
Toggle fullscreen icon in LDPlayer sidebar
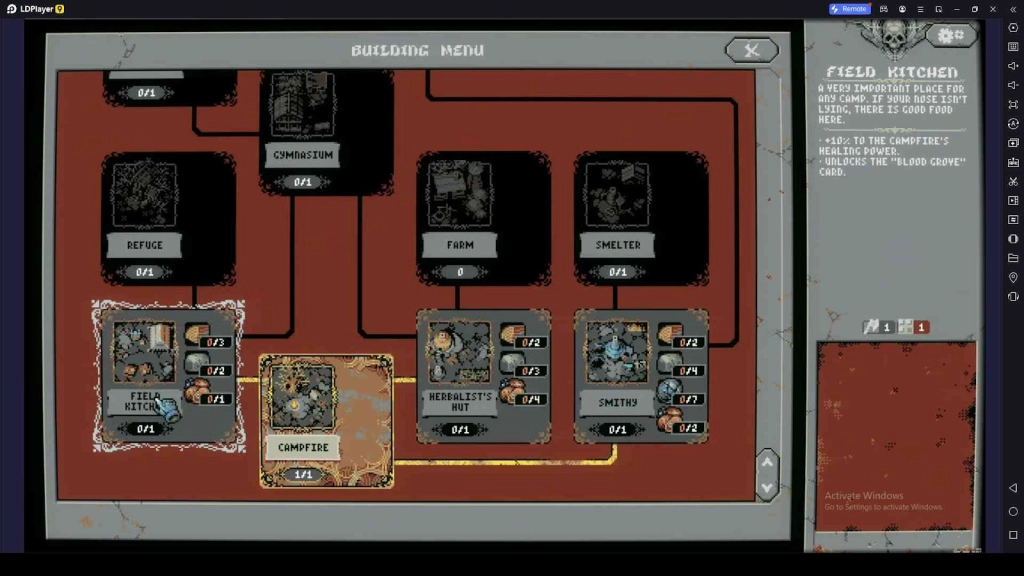[1013, 104]
